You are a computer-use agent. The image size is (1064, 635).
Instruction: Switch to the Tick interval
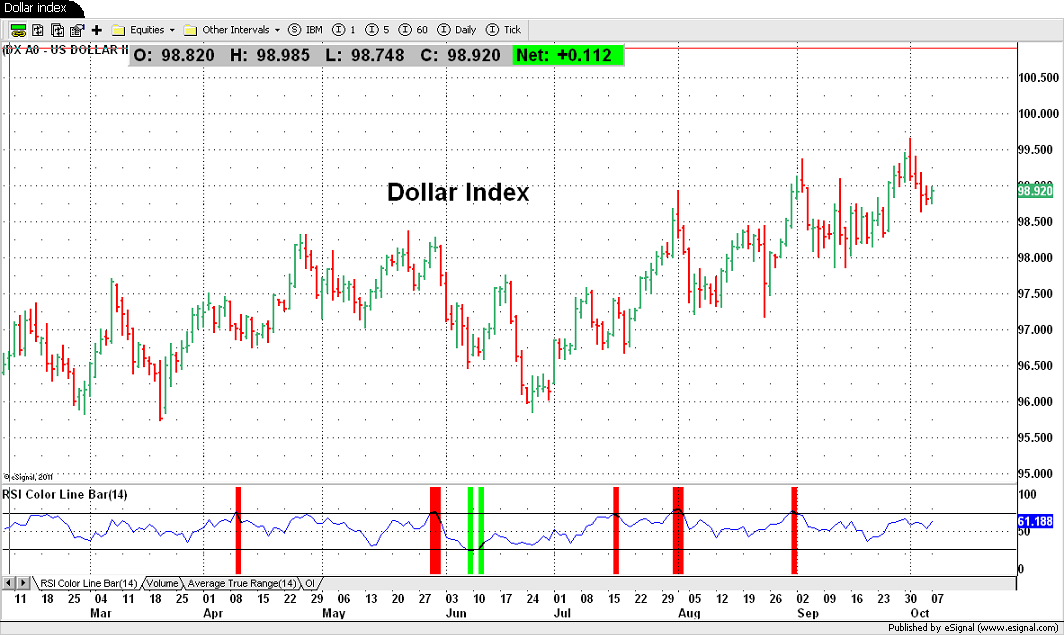(x=504, y=30)
